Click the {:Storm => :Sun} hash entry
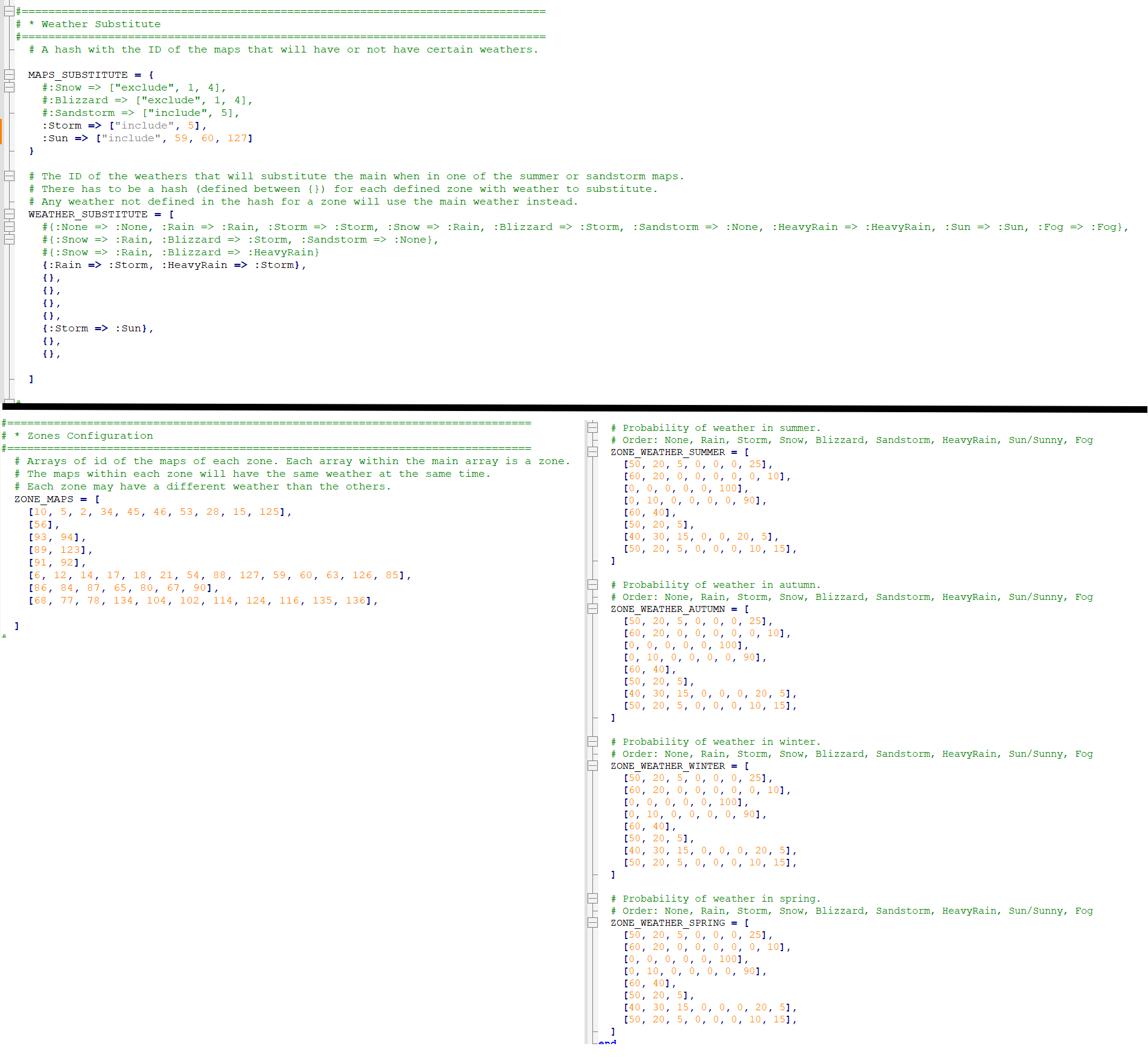Screen dimensions: 1148x1058 pos(98,328)
